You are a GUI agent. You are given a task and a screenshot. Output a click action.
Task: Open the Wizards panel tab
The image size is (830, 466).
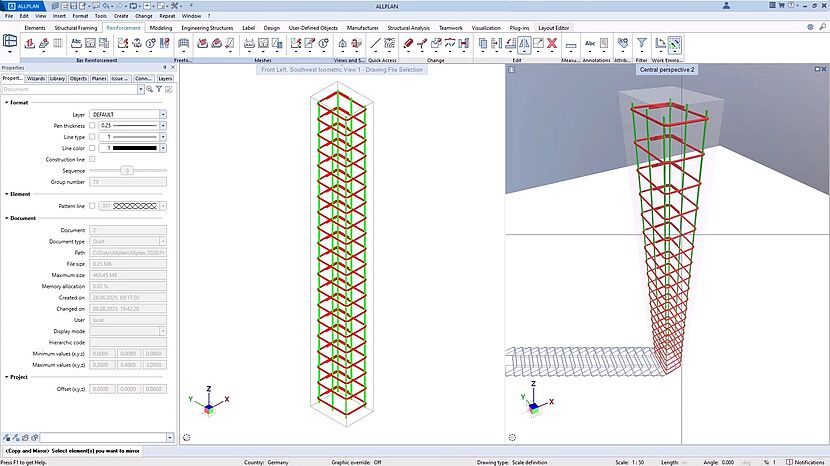pyautogui.click(x=36, y=77)
